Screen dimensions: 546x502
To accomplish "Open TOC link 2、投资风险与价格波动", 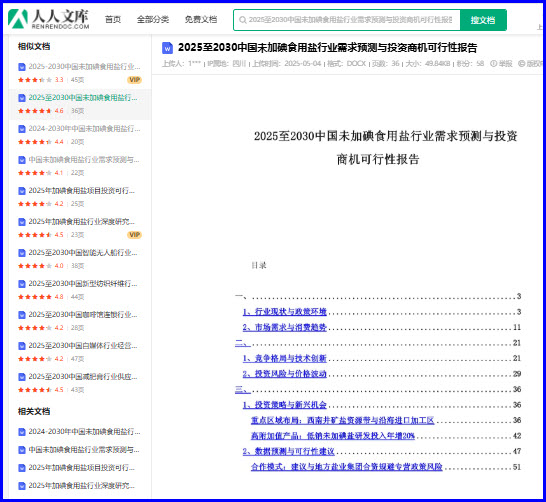I will [284, 374].
